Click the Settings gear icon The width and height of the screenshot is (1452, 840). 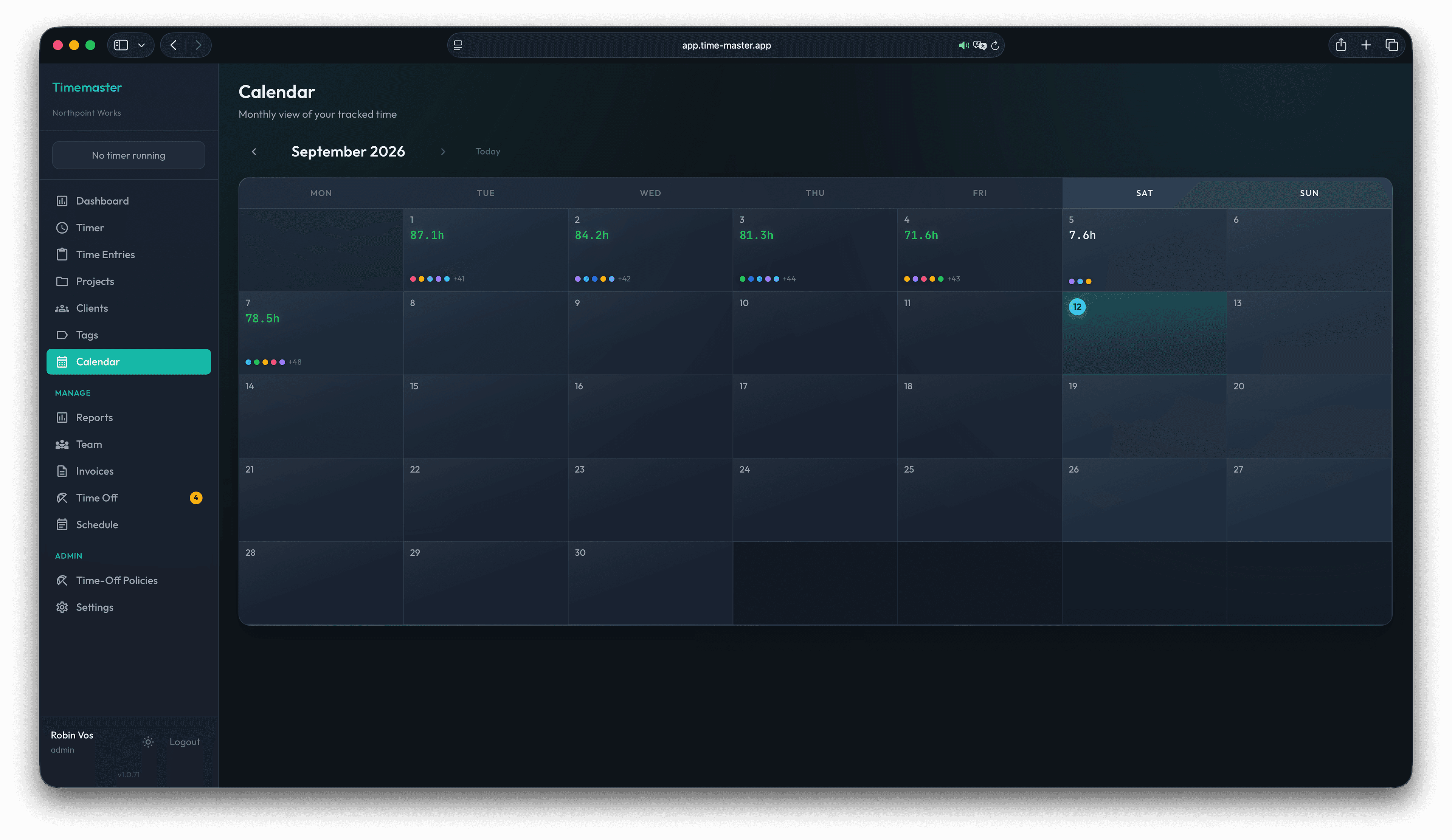click(62, 607)
